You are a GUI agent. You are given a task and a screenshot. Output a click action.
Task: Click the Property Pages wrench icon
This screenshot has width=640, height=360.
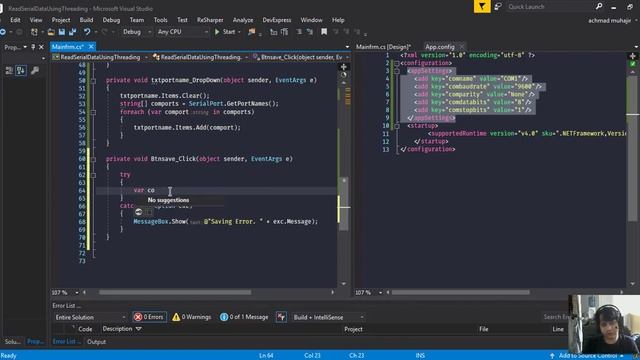pyautogui.click(x=35, y=70)
